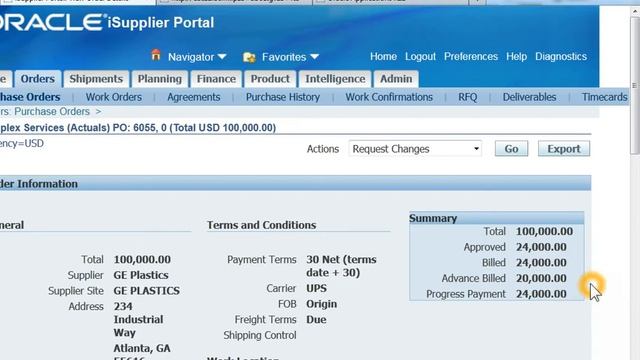640x360 pixels.
Task: Switch to the Intelligence tab
Action: pyautogui.click(x=335, y=79)
